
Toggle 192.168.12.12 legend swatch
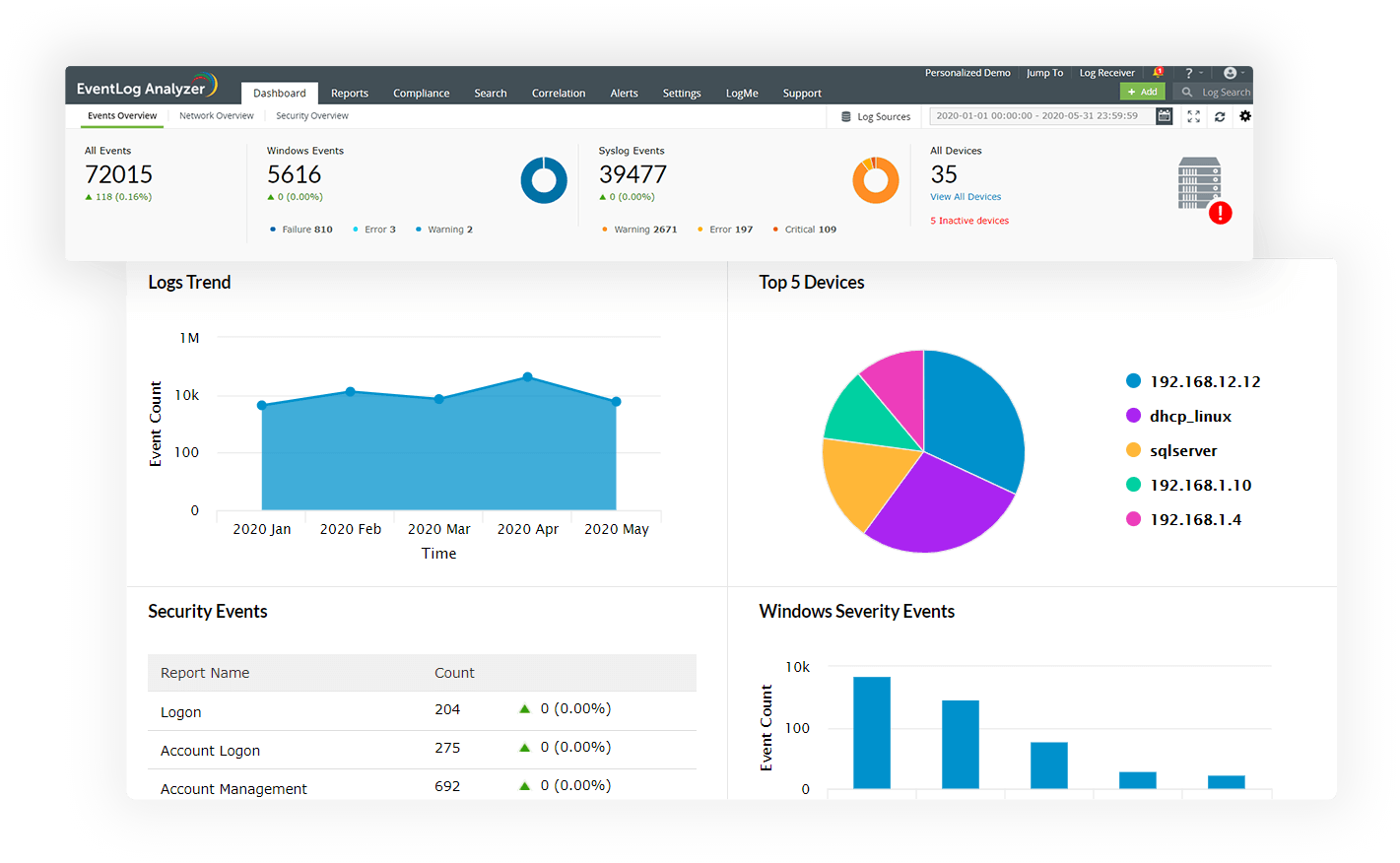(x=1133, y=381)
